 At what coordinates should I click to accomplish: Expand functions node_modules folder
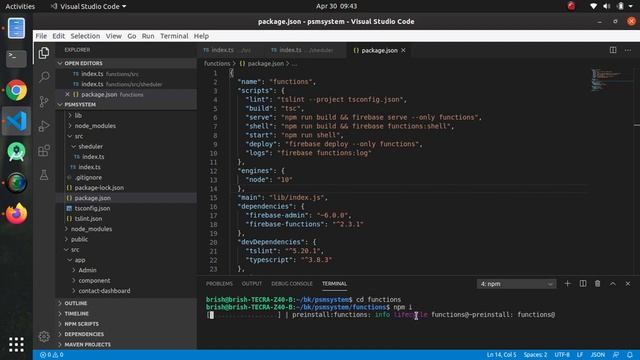(x=95, y=126)
